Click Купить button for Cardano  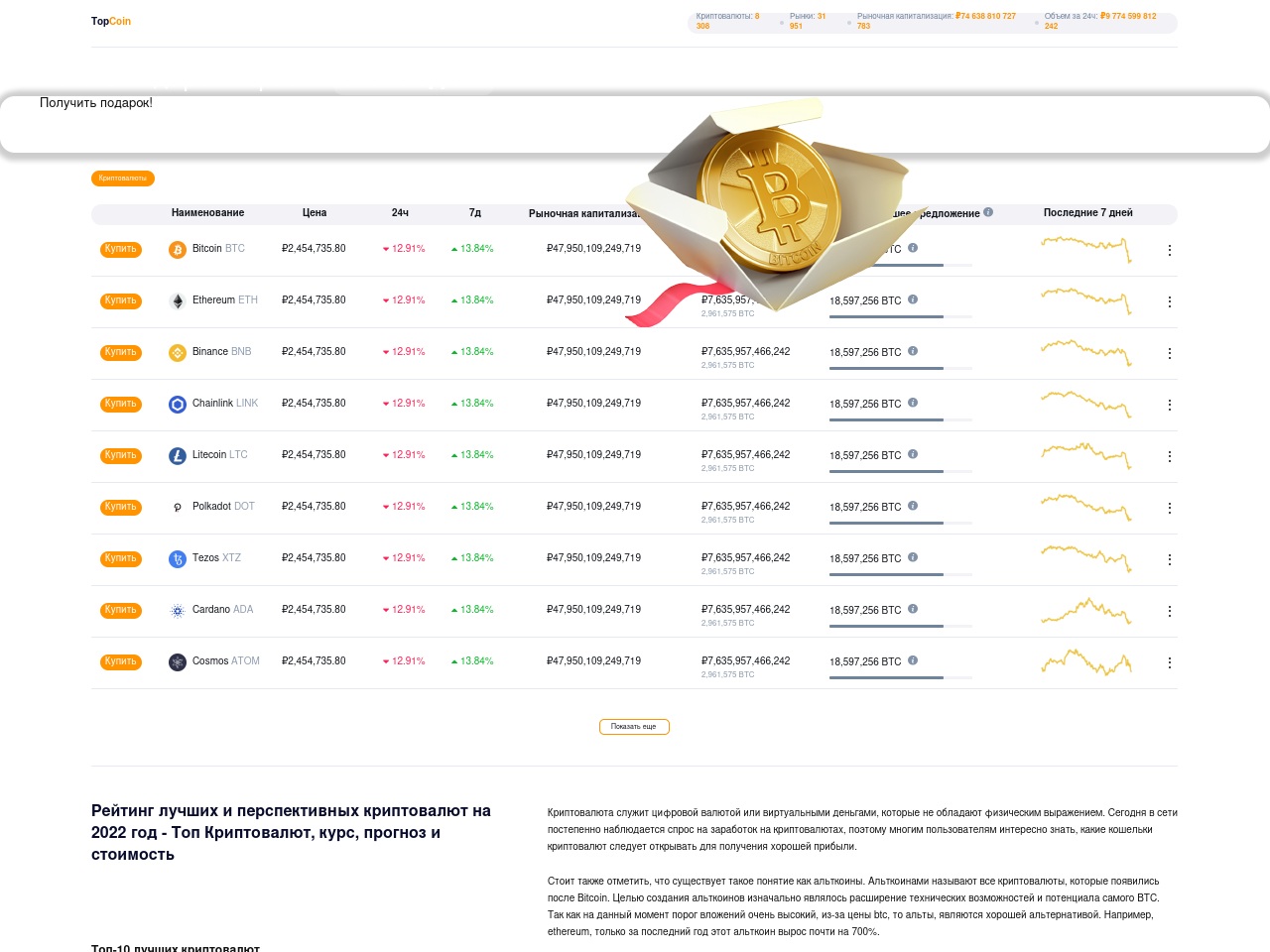coord(121,611)
